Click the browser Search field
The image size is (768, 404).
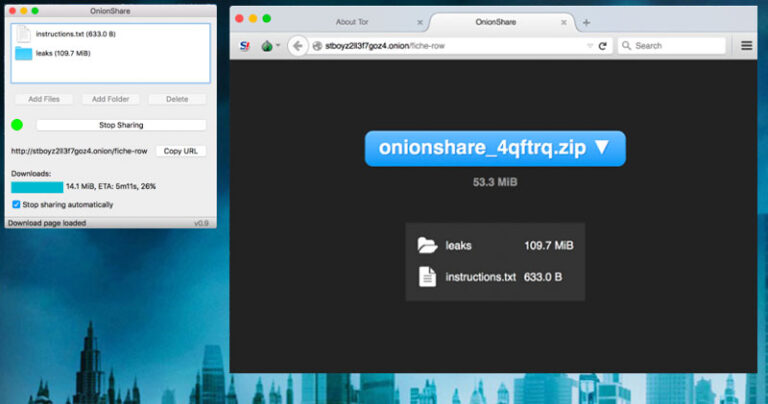pos(677,45)
